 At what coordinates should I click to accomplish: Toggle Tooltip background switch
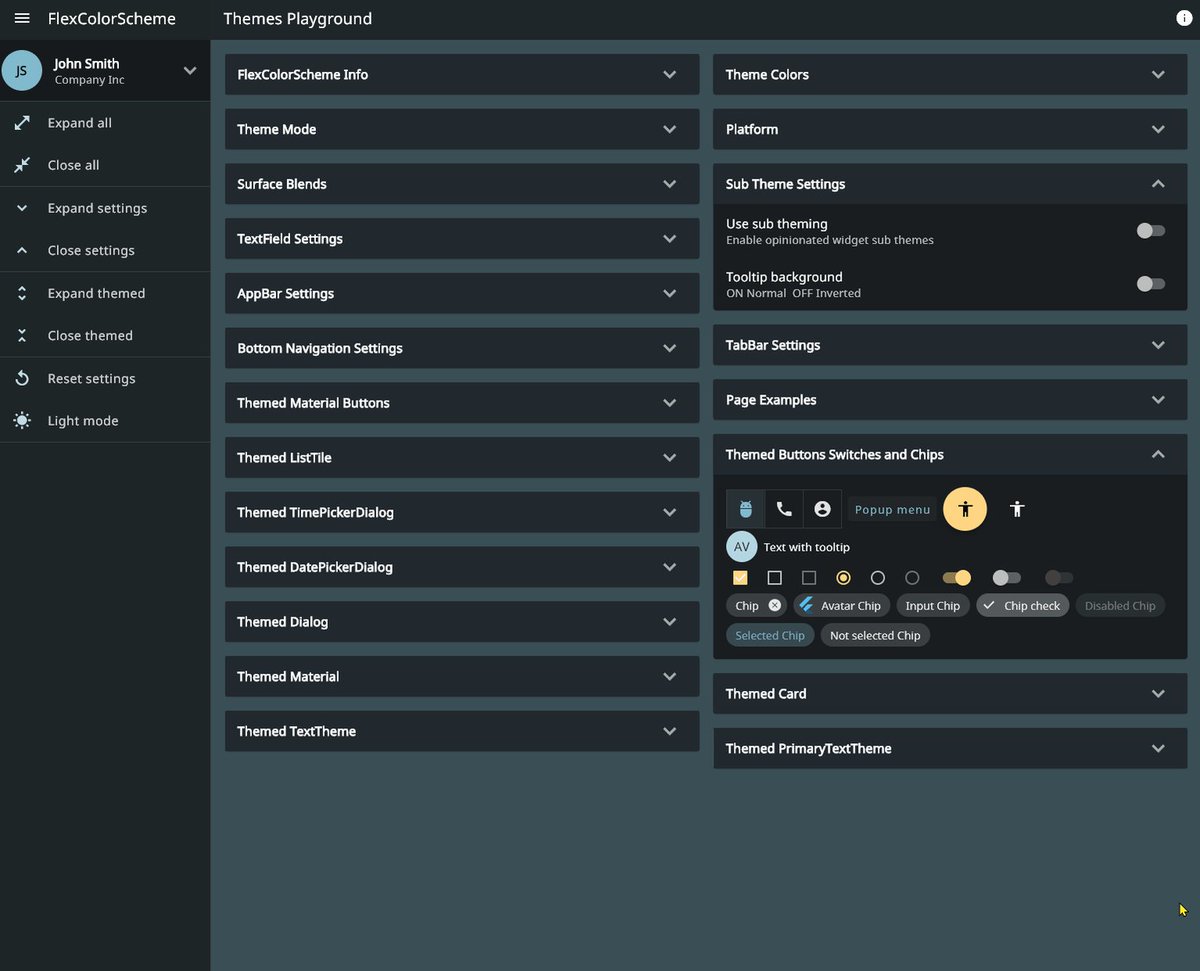point(1151,284)
